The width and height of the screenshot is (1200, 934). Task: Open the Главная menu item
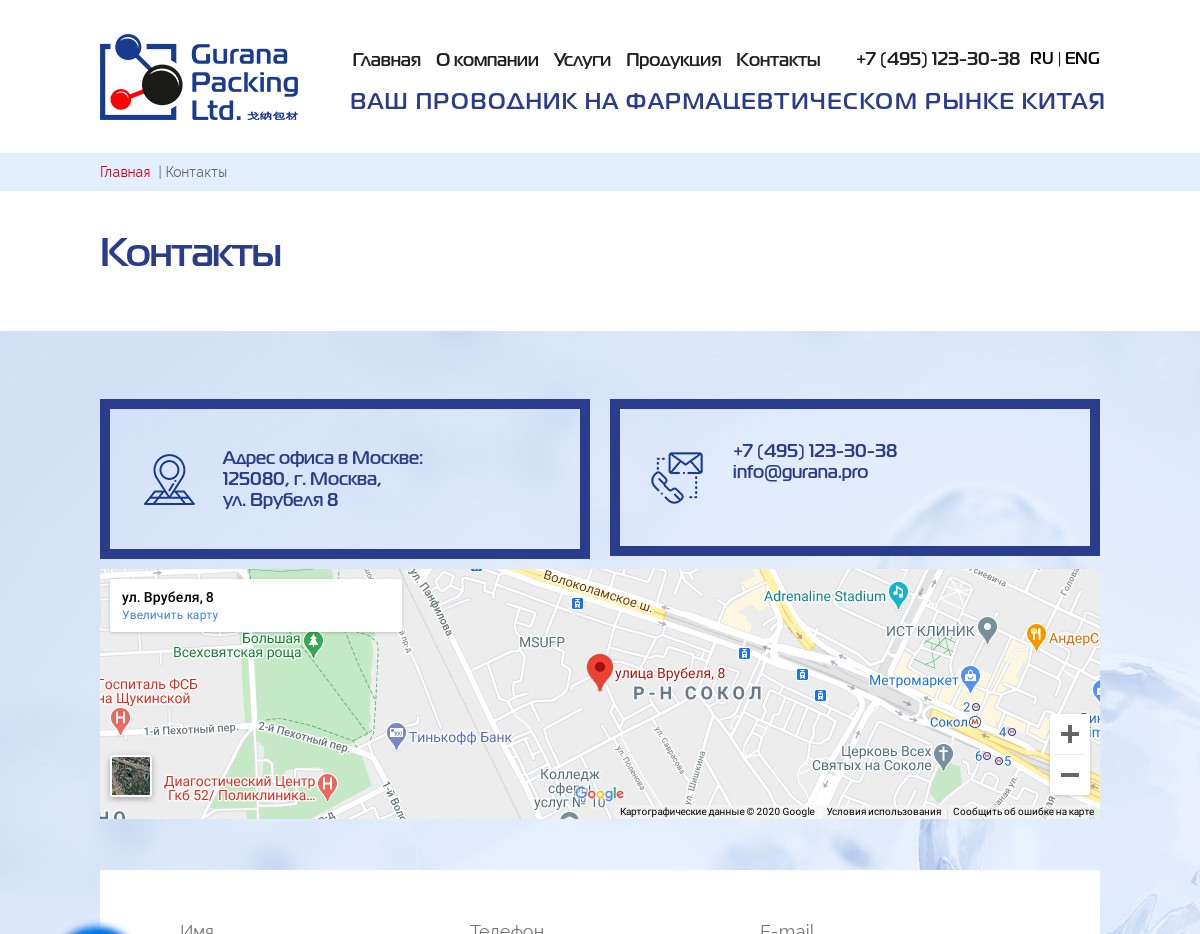tap(386, 60)
